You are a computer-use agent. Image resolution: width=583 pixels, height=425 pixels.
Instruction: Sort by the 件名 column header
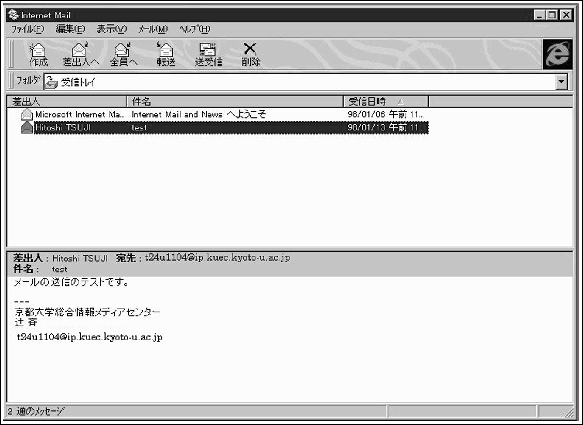pyautogui.click(x=235, y=102)
